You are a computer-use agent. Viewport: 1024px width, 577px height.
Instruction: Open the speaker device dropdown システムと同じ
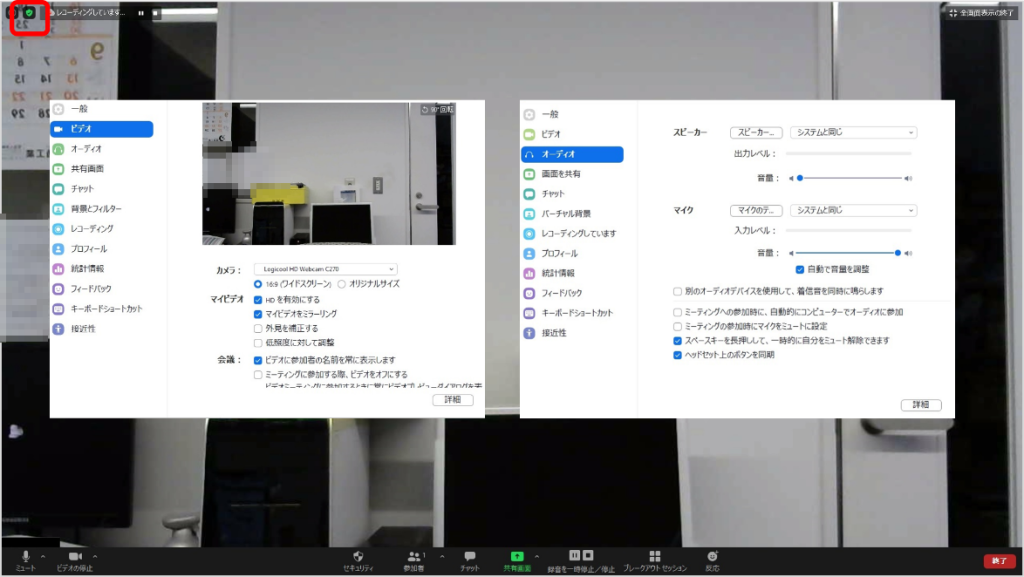click(853, 133)
